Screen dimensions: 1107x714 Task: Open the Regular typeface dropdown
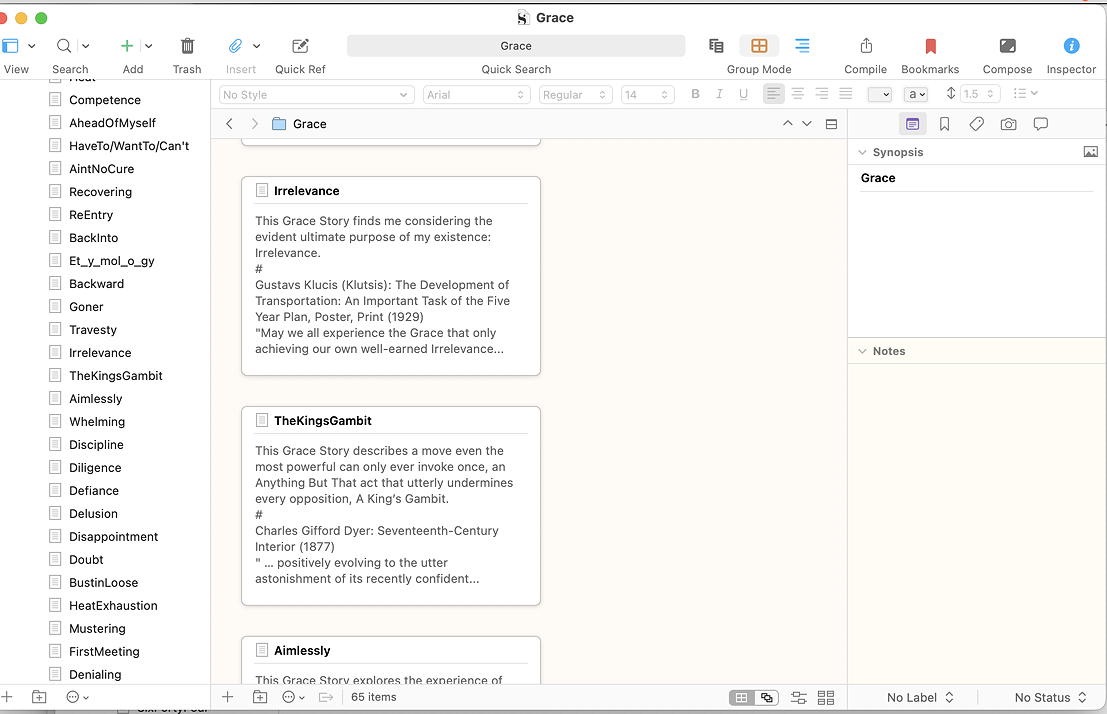pos(575,95)
